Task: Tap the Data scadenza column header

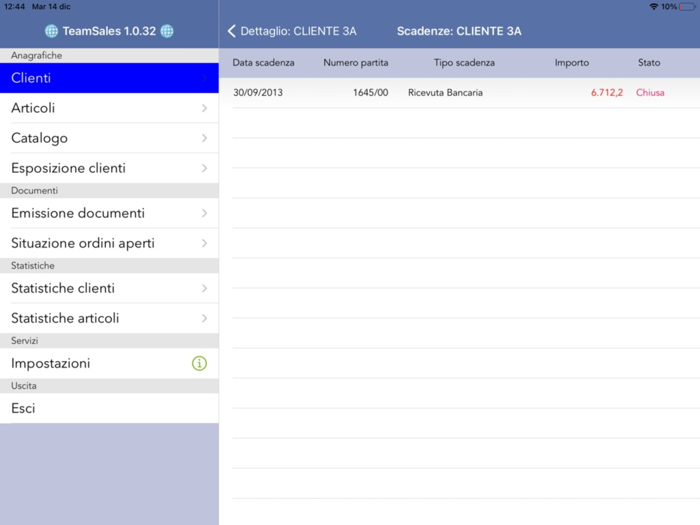Action: click(263, 62)
